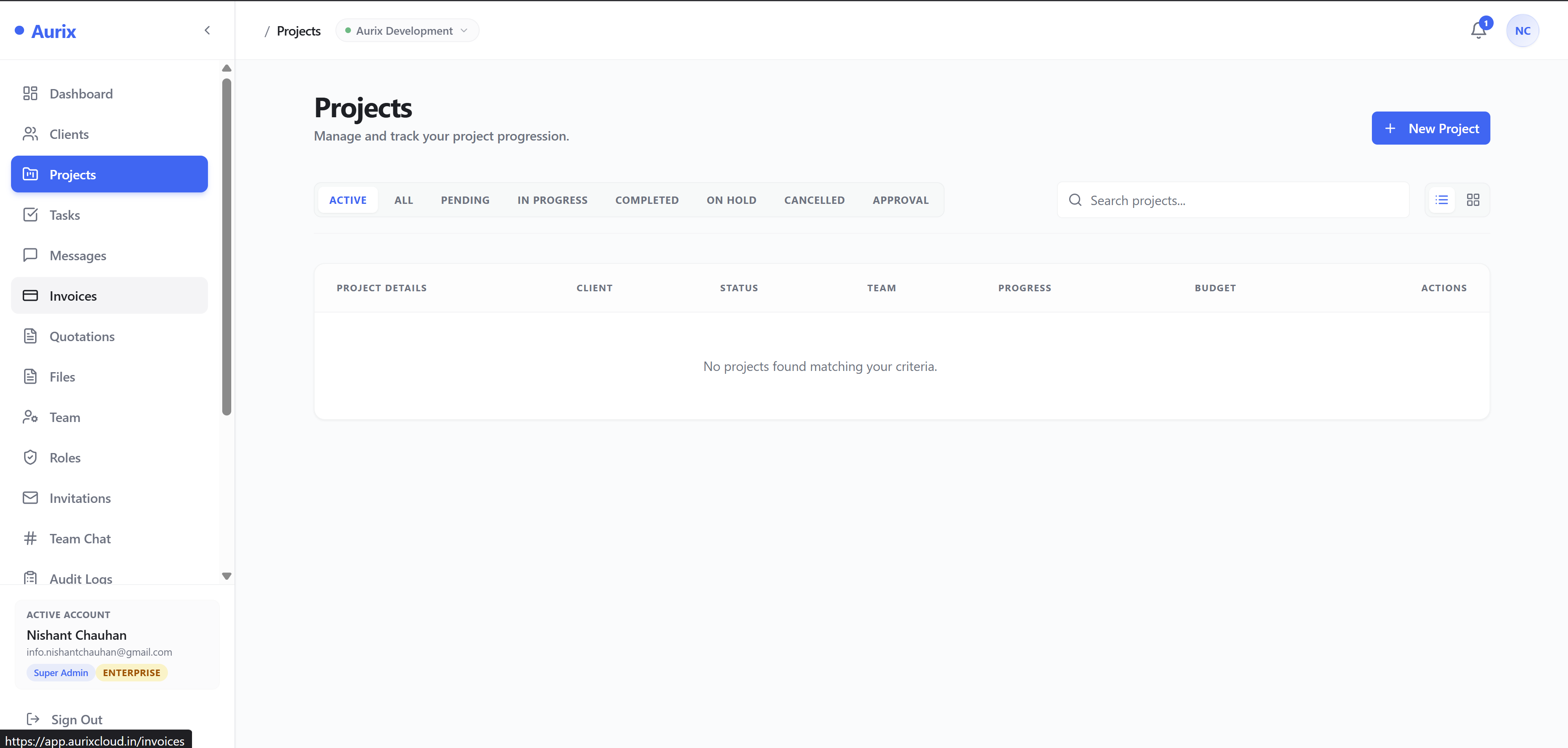Open Quotations from sidebar
The width and height of the screenshot is (1568, 748).
tap(109, 336)
